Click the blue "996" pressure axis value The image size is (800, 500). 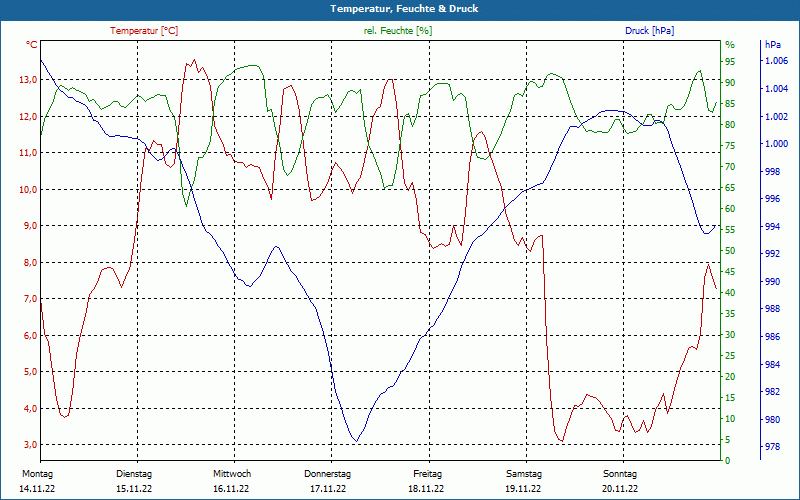tap(772, 199)
